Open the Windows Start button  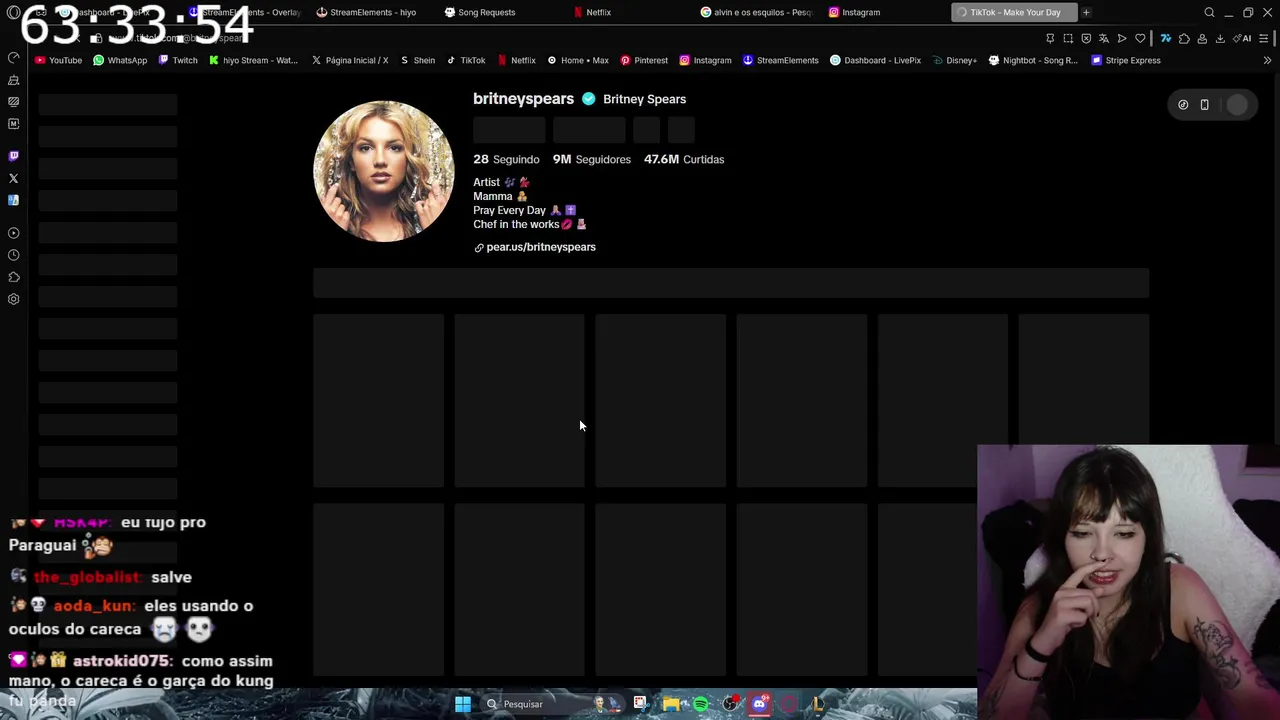coord(462,704)
